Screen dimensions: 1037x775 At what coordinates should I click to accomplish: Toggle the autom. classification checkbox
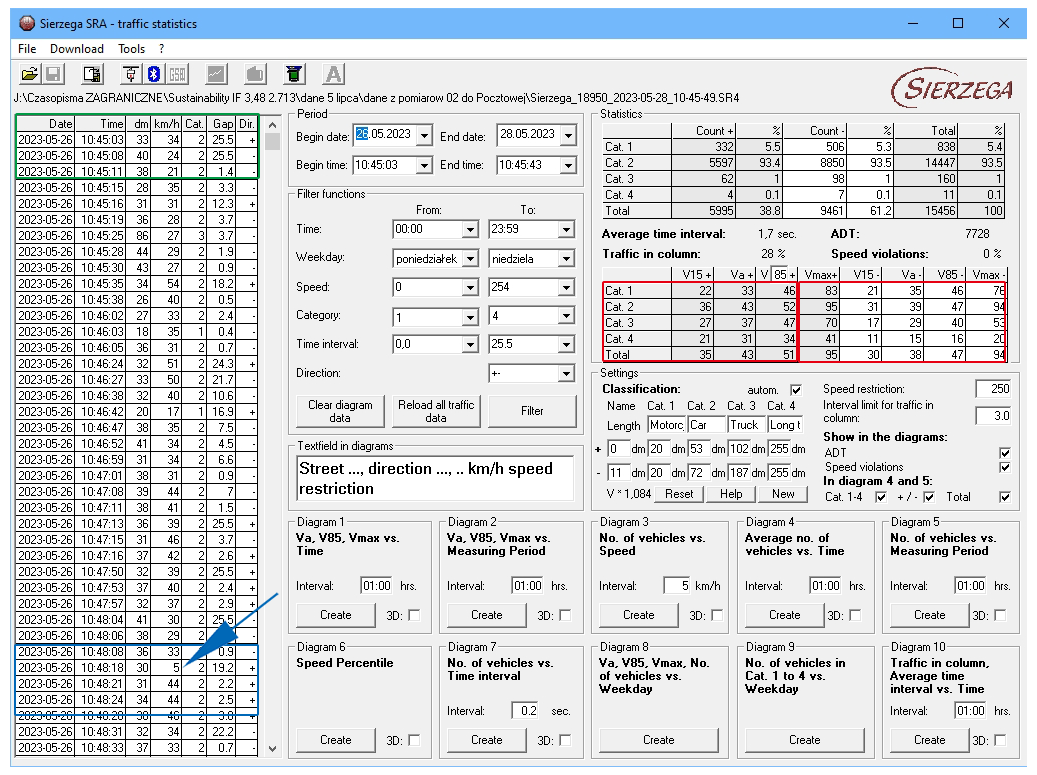(x=796, y=389)
